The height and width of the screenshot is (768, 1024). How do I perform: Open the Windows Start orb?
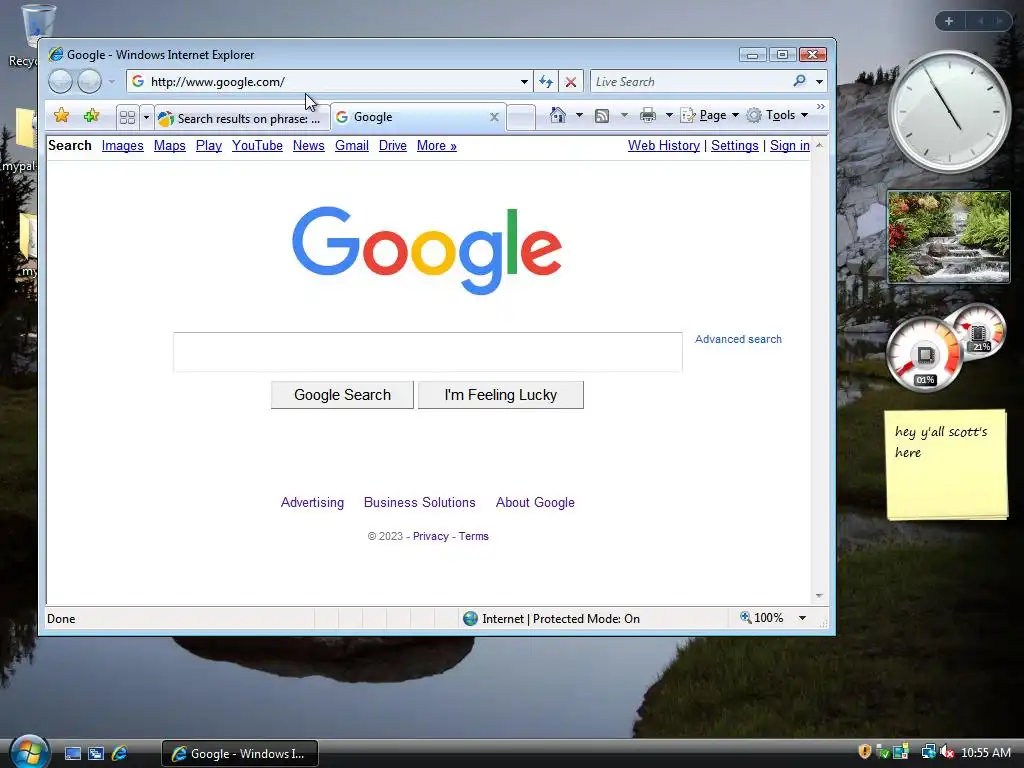[29, 753]
